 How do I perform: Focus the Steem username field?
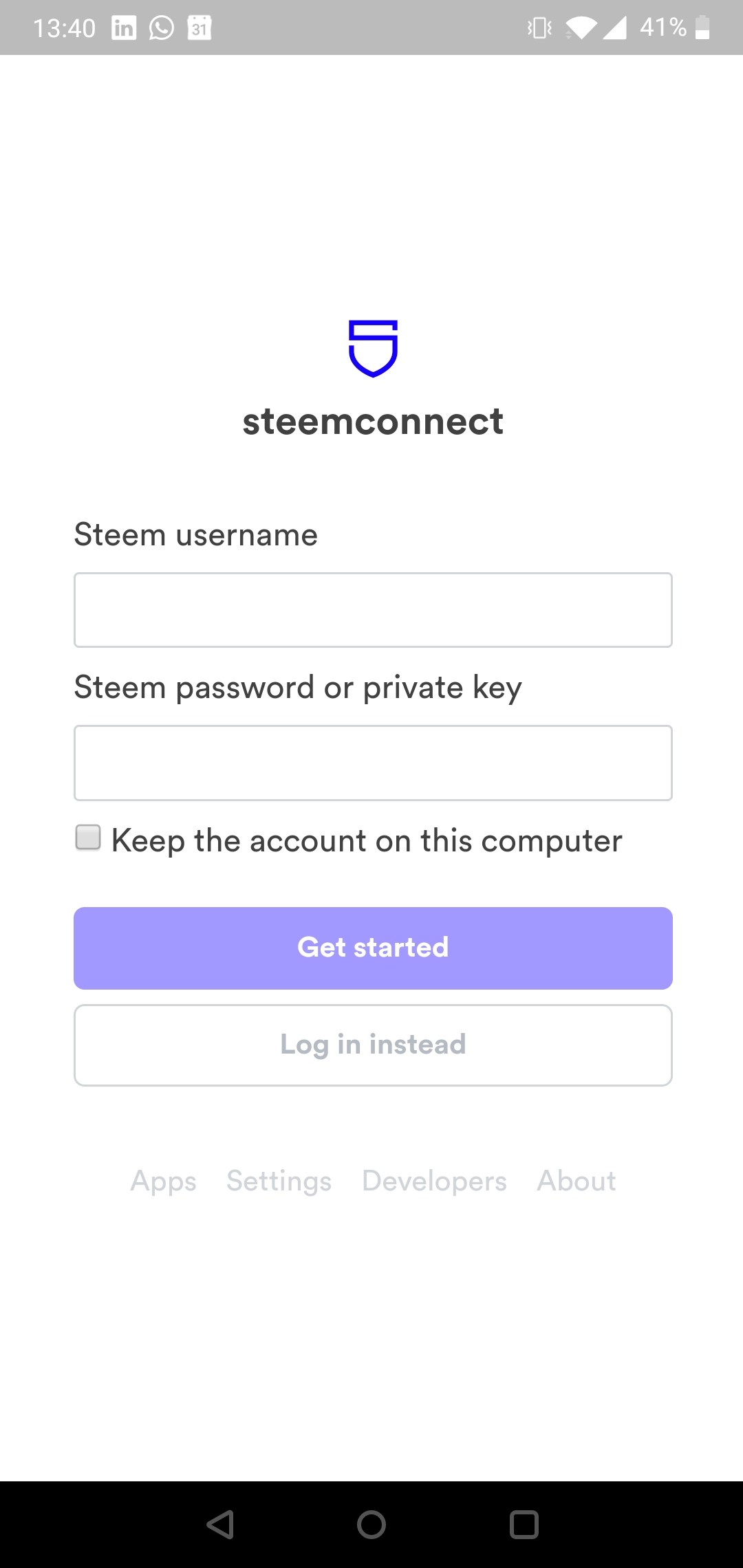pos(373,610)
